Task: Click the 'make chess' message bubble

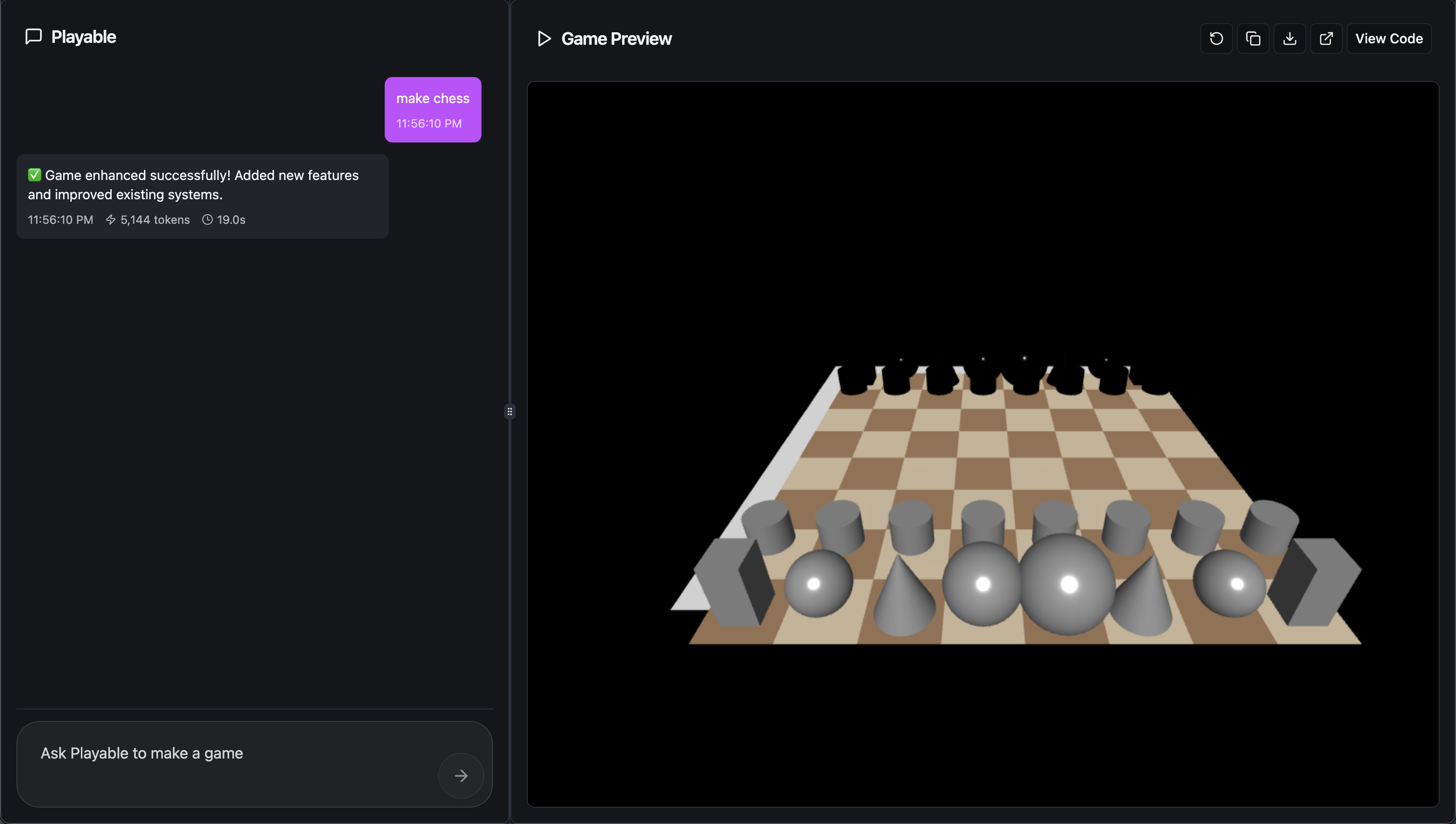Action: pyautogui.click(x=432, y=109)
